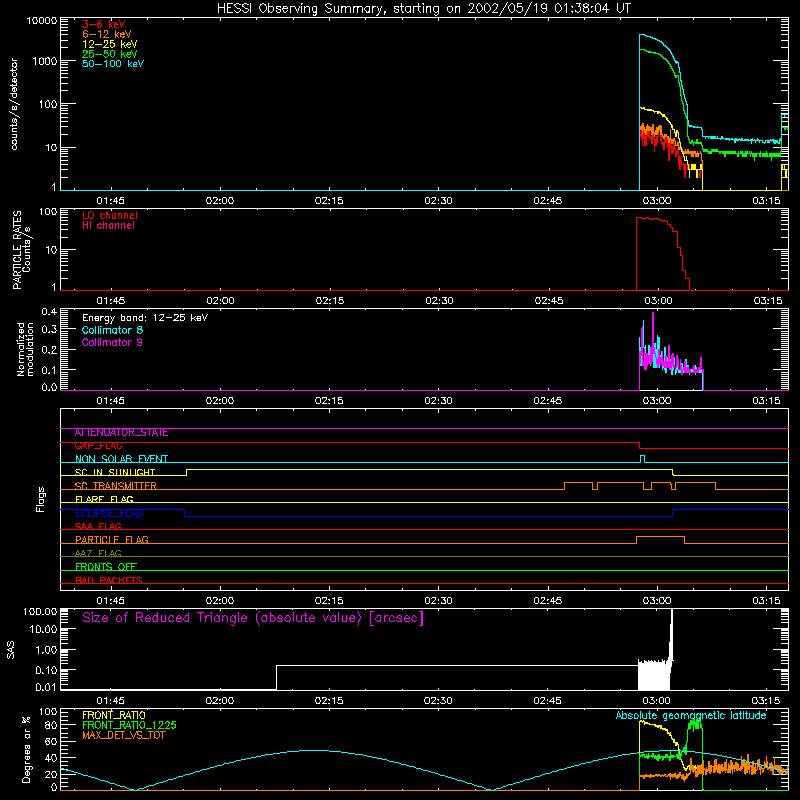Click the 'SC_IN_SUNLIGHT' flag label
The height and width of the screenshot is (800, 800).
click(115, 472)
